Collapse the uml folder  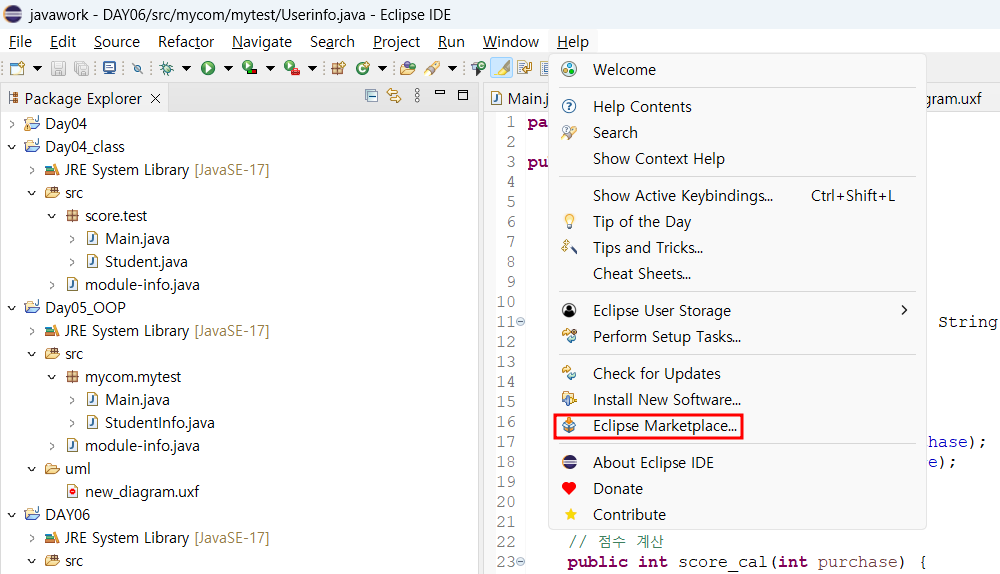point(32,469)
